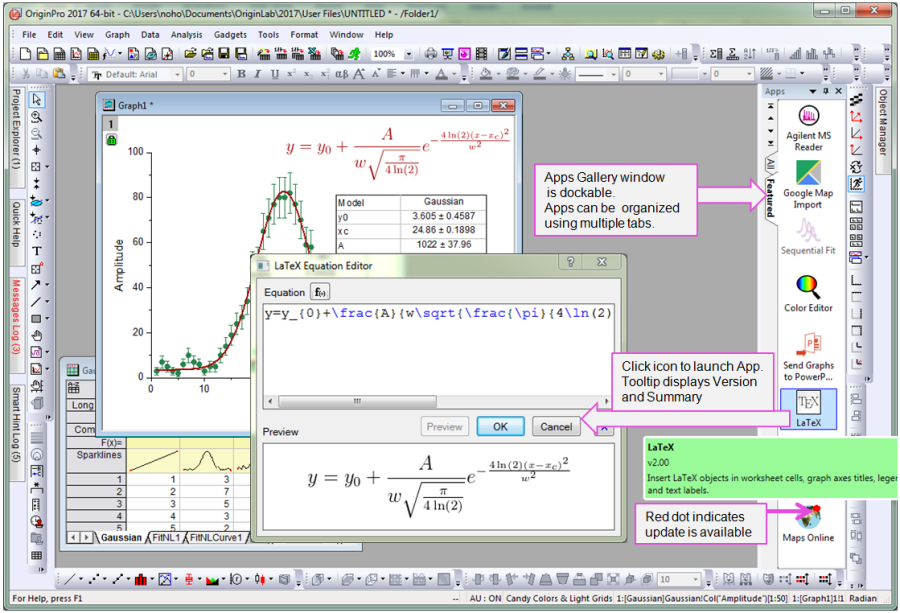Select the Pointer tool in the tools toolbar

click(x=37, y=100)
